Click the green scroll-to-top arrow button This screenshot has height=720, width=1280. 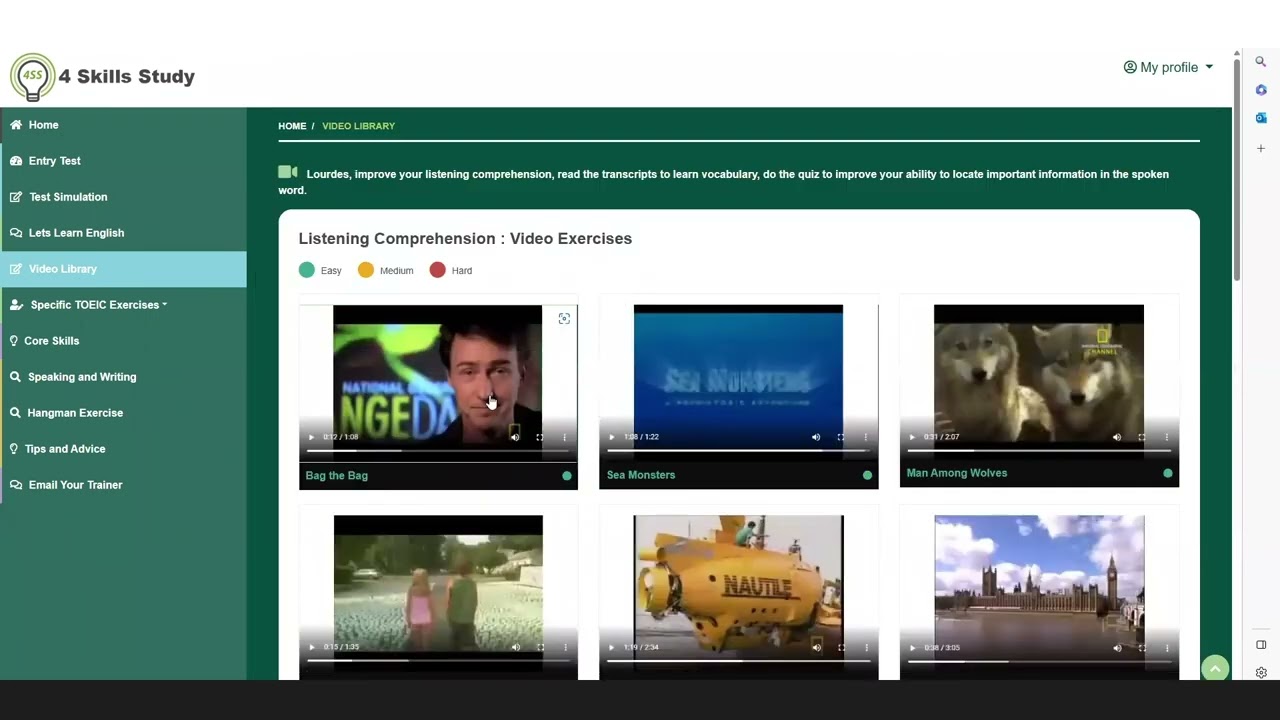coord(1215,669)
